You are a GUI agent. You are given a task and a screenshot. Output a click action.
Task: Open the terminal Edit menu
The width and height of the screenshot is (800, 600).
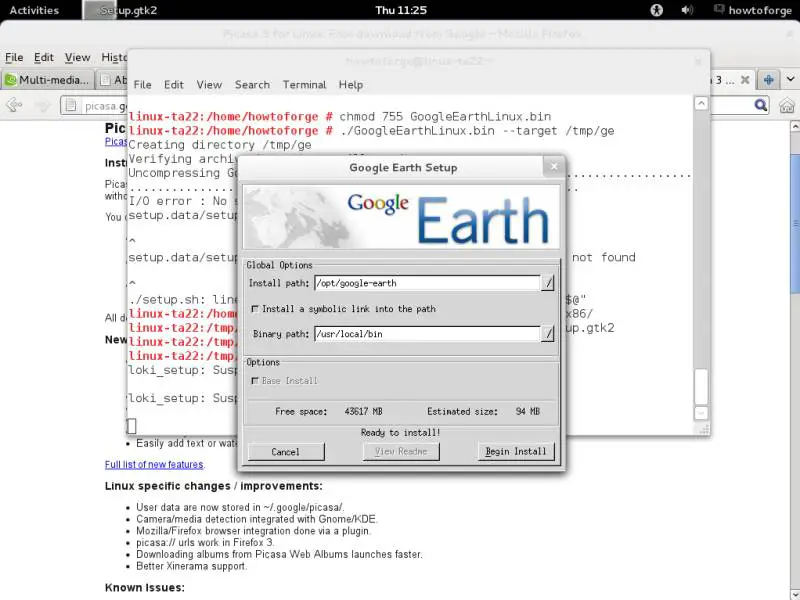tap(173, 85)
